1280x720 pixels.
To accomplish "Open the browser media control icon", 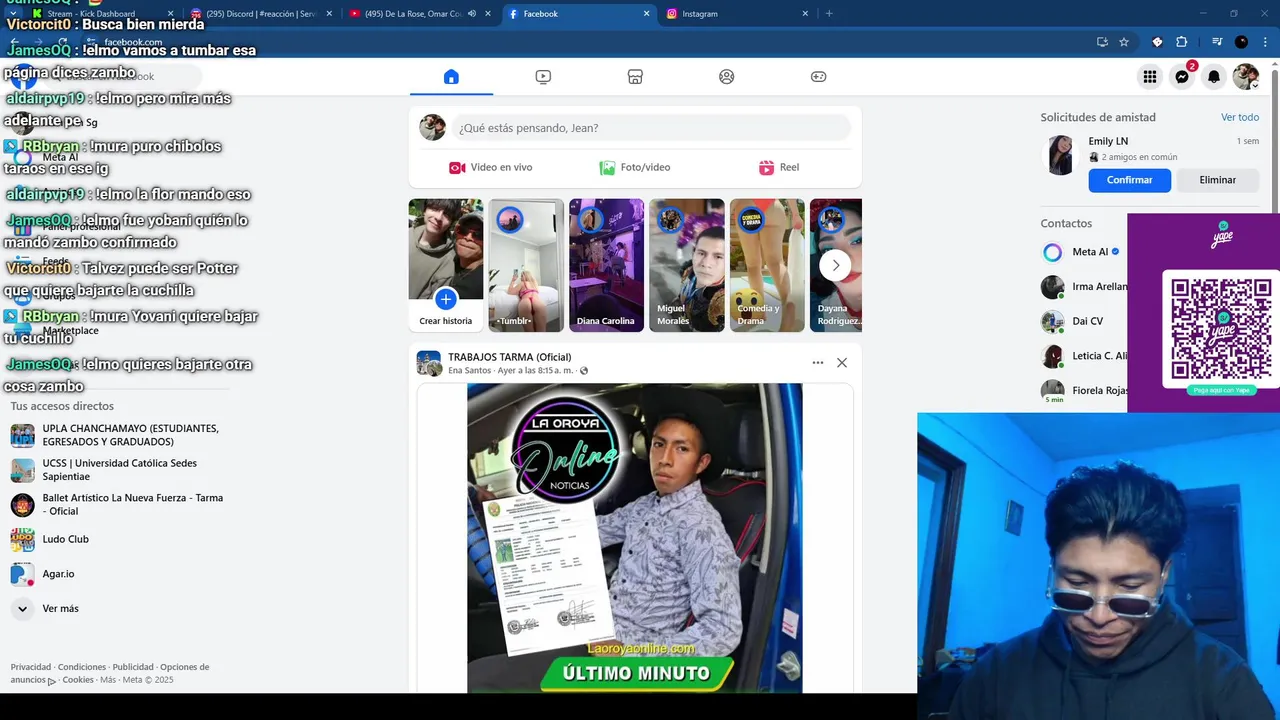I will coord(1217,42).
